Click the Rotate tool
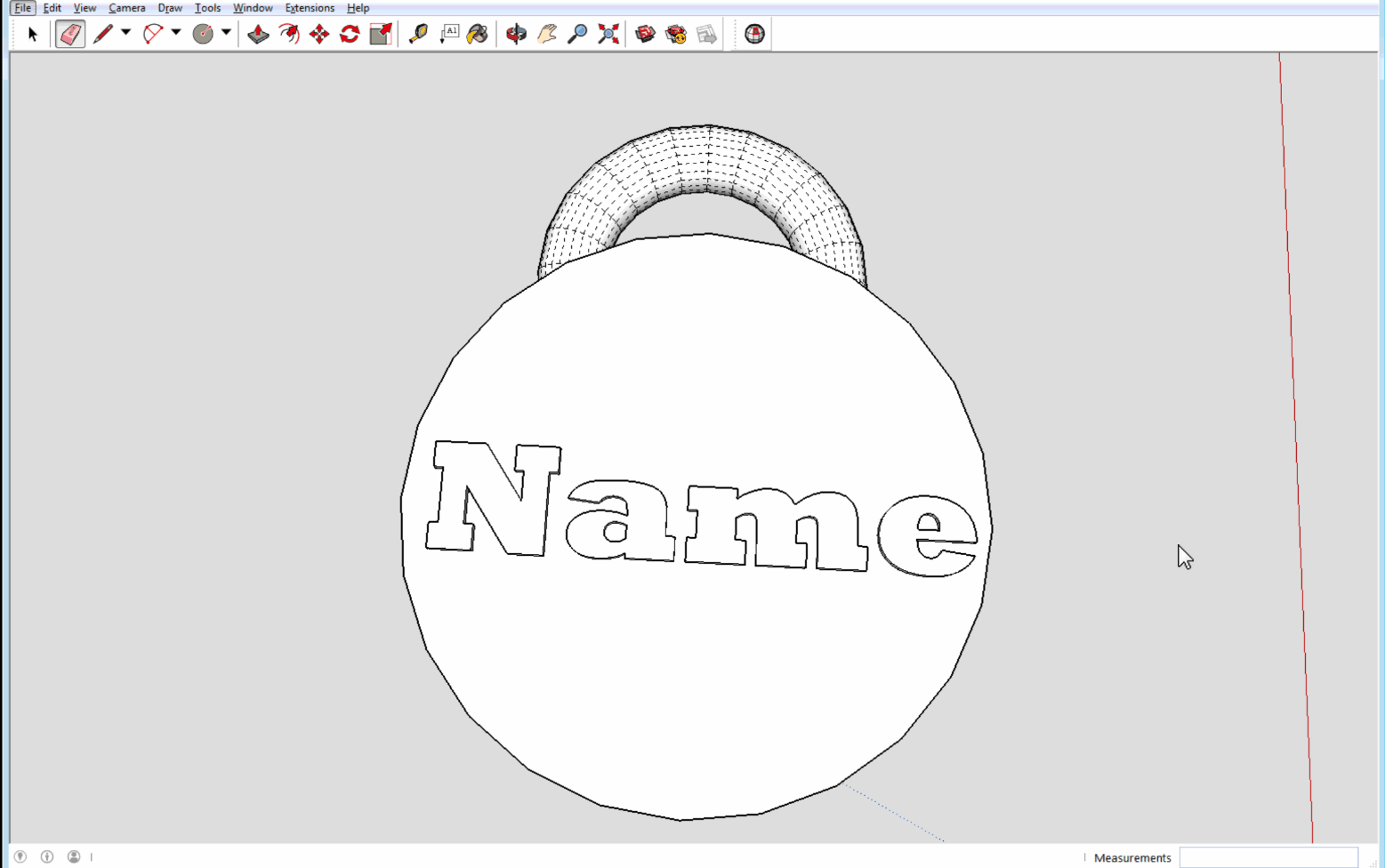 (350, 35)
